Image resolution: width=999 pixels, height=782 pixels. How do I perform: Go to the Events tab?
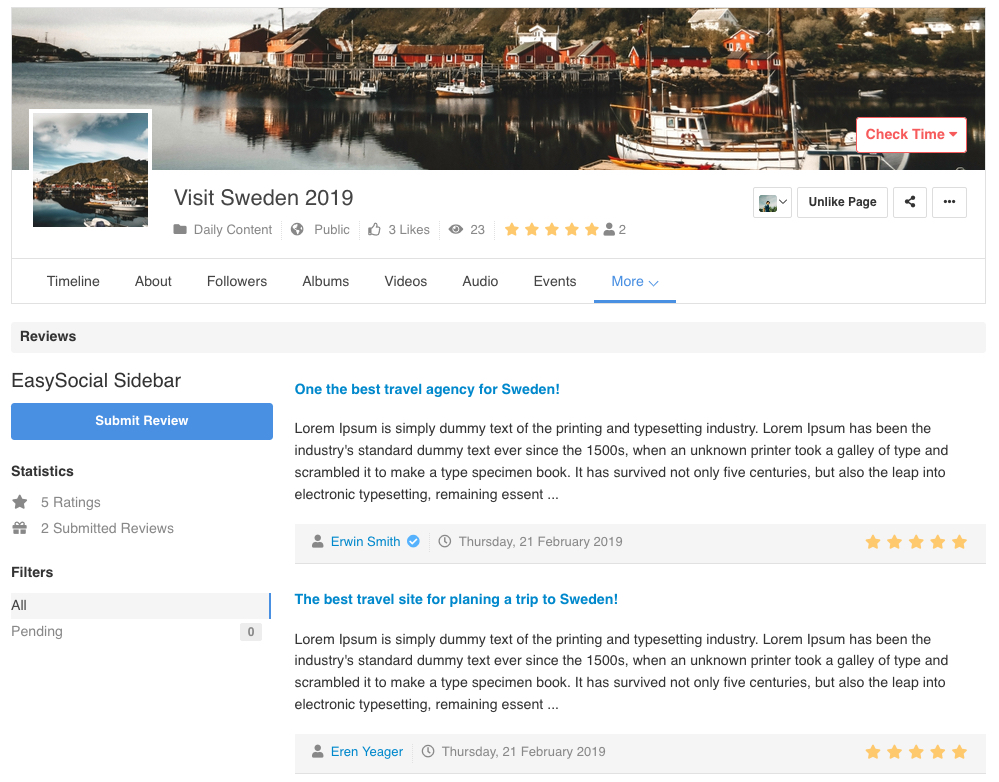(555, 282)
